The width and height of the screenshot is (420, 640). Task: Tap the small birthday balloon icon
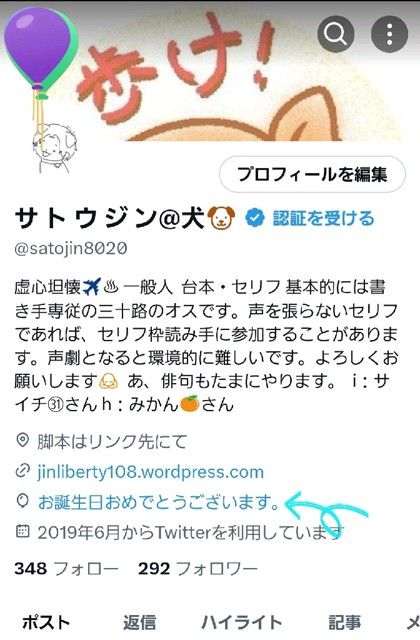click(22, 502)
